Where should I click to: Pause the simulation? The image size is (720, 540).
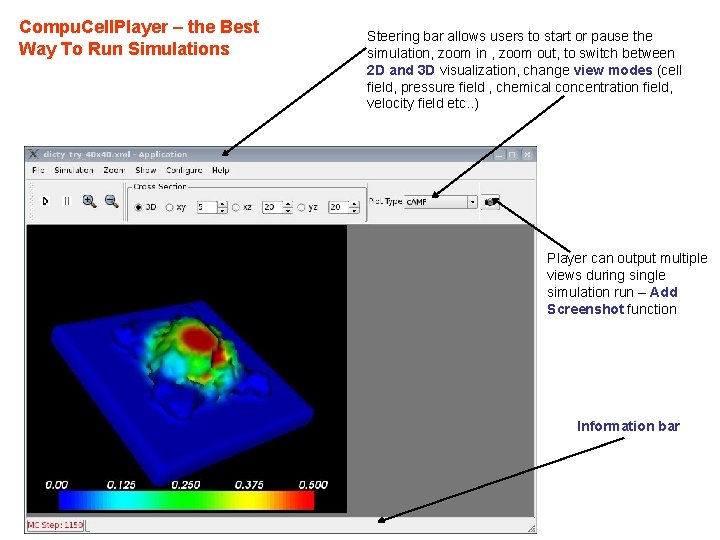(67, 201)
